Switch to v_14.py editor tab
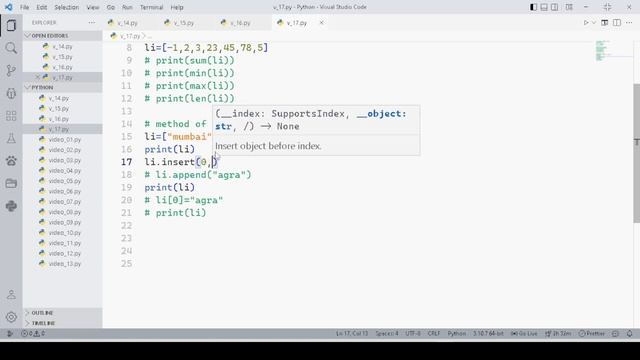 128,23
